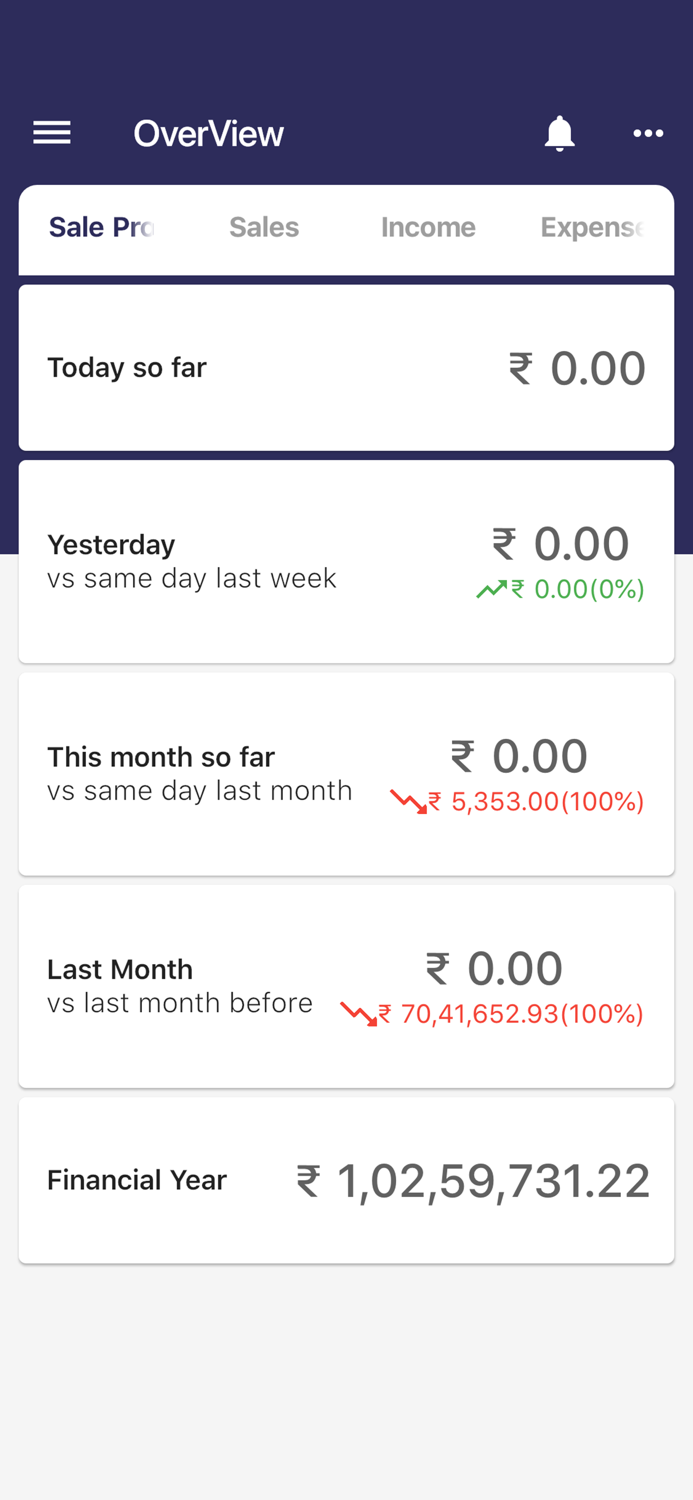Open the Today so far card

(x=346, y=366)
